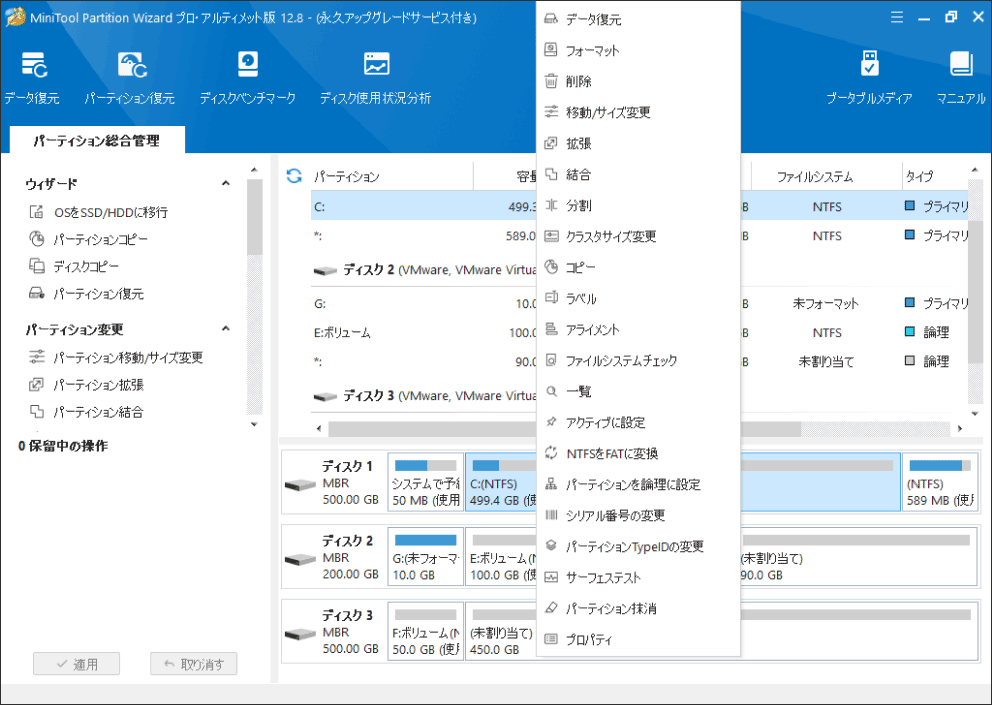992x705 pixels.
Task: Select the パーティション総合管理 tab
Action: (x=97, y=140)
